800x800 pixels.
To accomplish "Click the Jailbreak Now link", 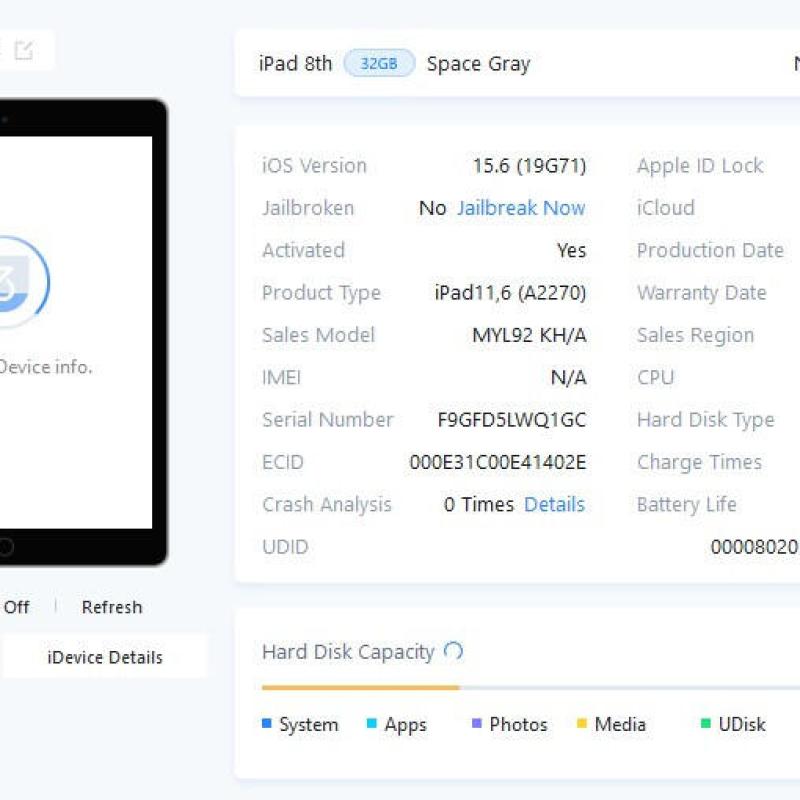I will 521,208.
